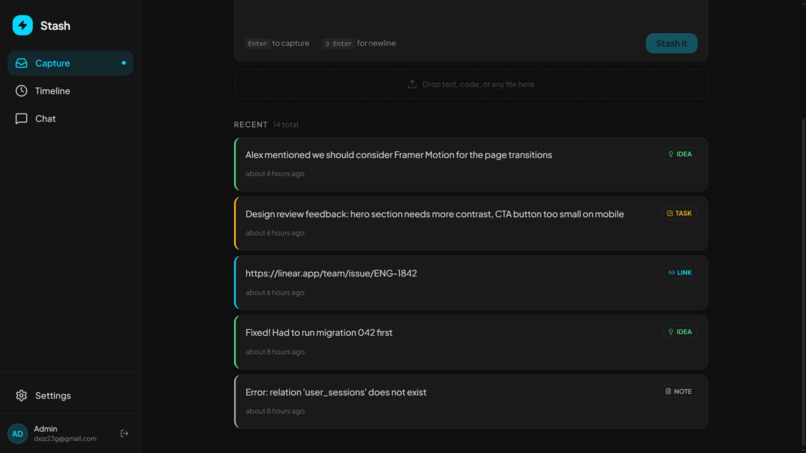Screen dimensions: 806x453
Task: Click the Capture inbox icon
Action: point(21,63)
